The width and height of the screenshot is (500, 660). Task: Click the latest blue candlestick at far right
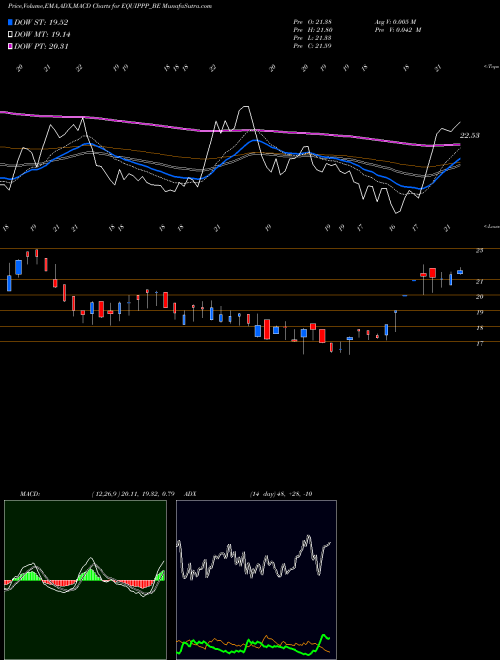[x=460, y=271]
